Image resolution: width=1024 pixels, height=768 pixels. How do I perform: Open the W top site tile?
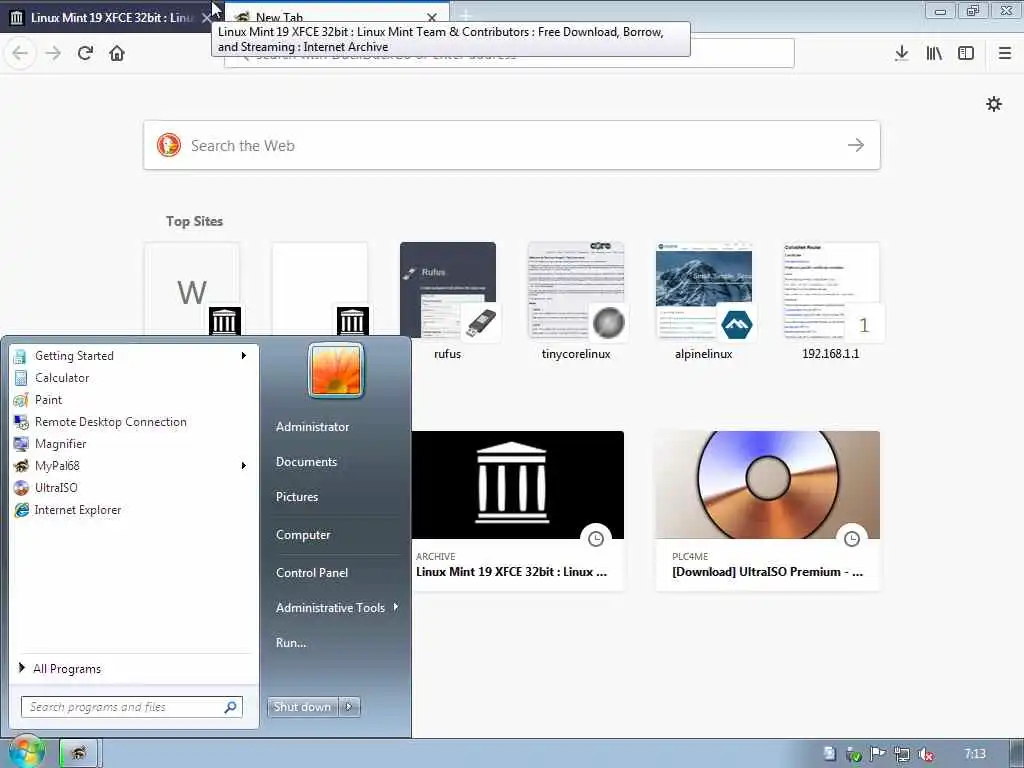click(x=192, y=289)
